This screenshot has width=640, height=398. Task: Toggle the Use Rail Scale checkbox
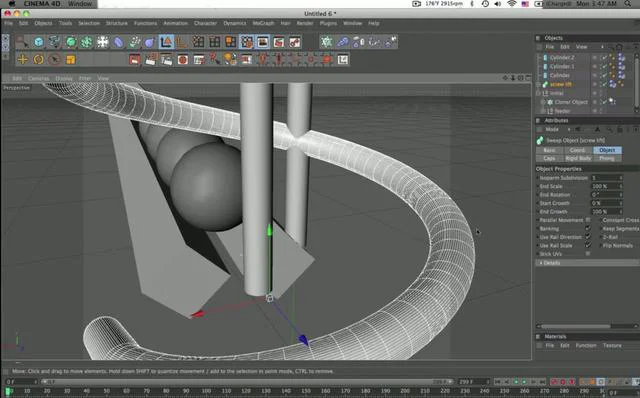coord(588,245)
